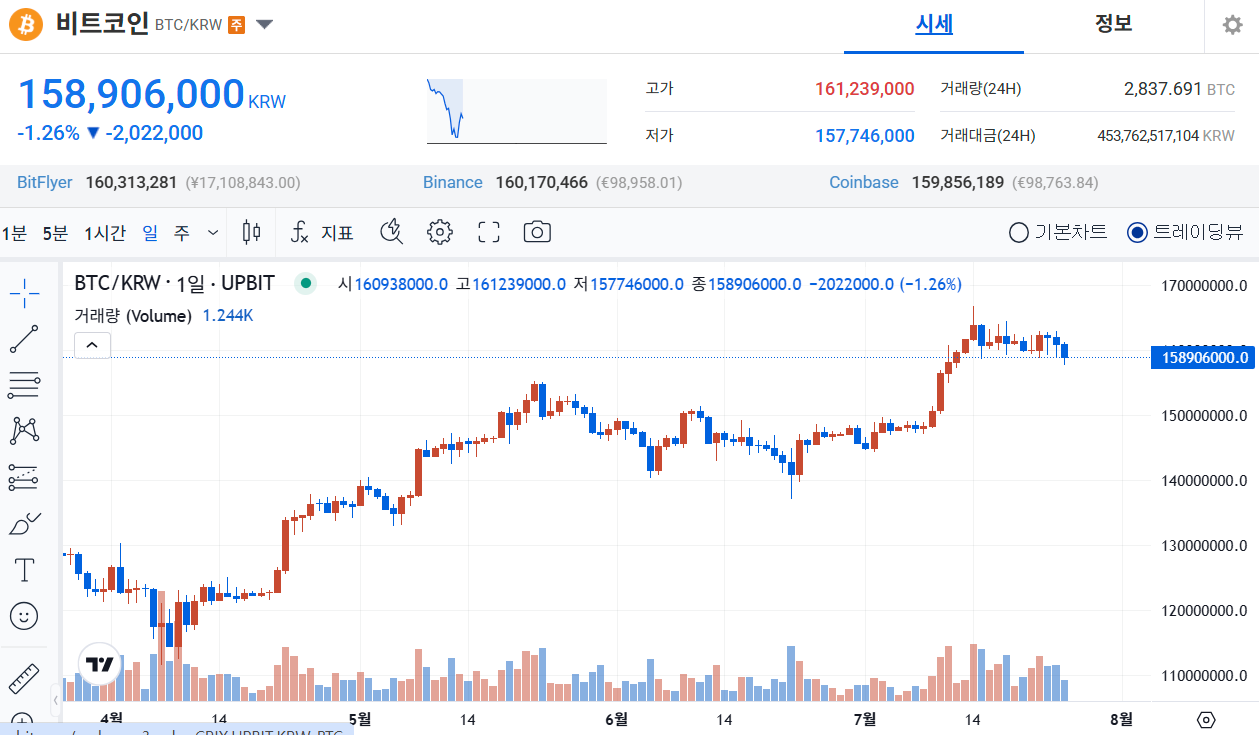Click the Coinbase price 159,856,189
This screenshot has height=735, width=1259.
[x=957, y=182]
